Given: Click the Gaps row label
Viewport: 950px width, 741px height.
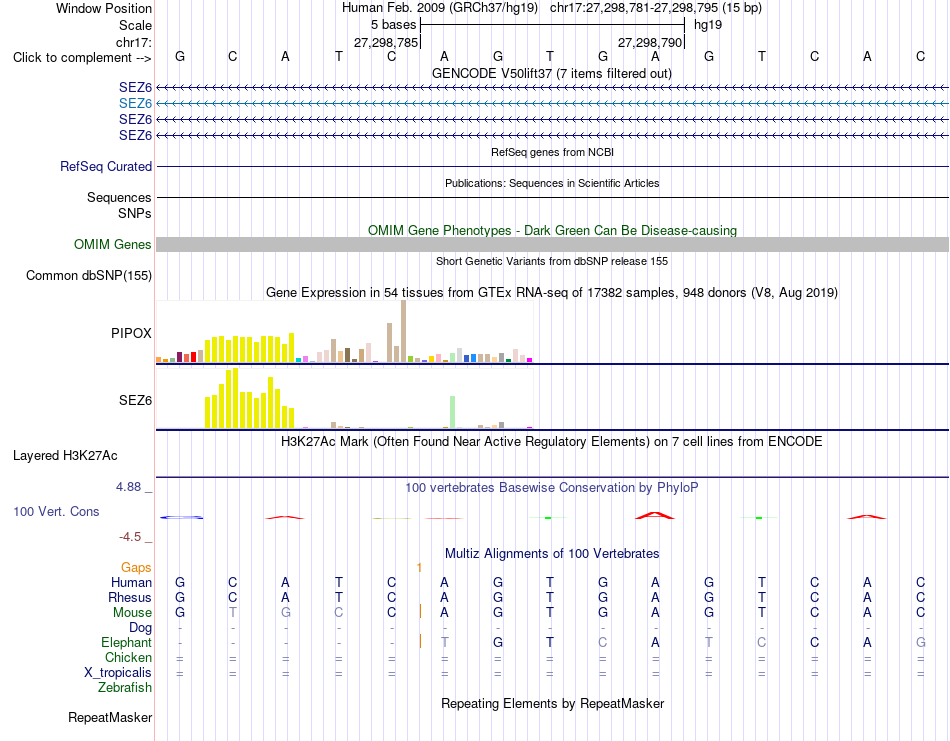Looking at the screenshot, I should (136, 567).
